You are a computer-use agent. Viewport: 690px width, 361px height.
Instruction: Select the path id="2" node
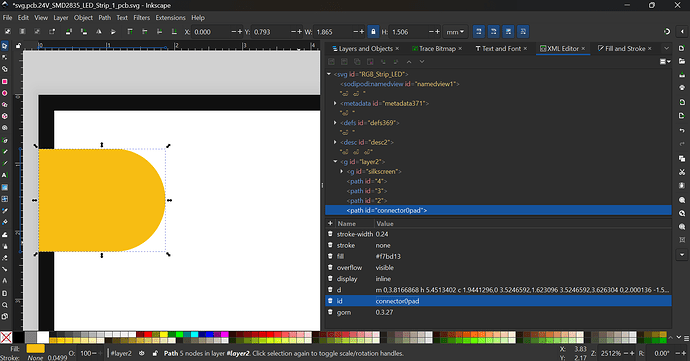tap(367, 200)
